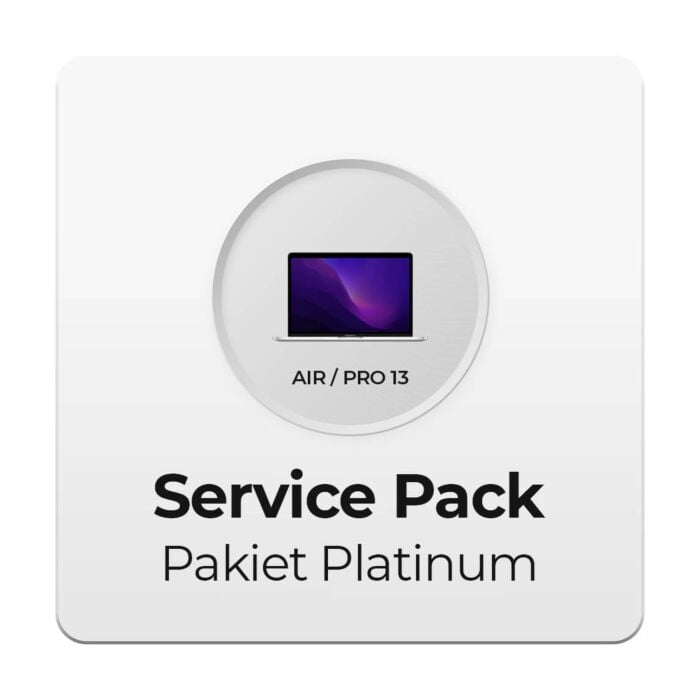Image resolution: width=700 pixels, height=700 pixels.
Task: Select the Pakiet text
Action: tap(235, 565)
